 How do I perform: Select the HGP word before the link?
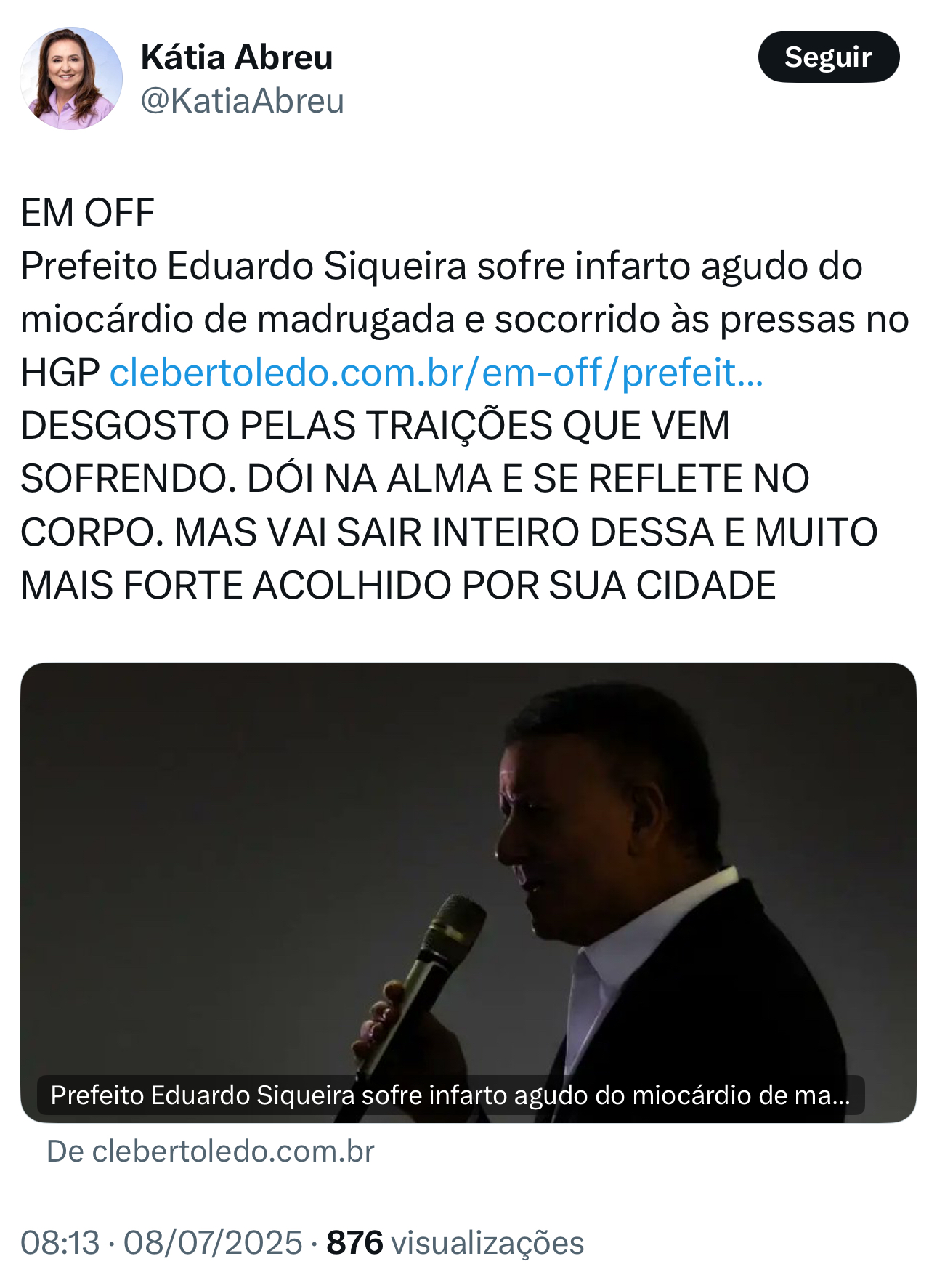60,373
